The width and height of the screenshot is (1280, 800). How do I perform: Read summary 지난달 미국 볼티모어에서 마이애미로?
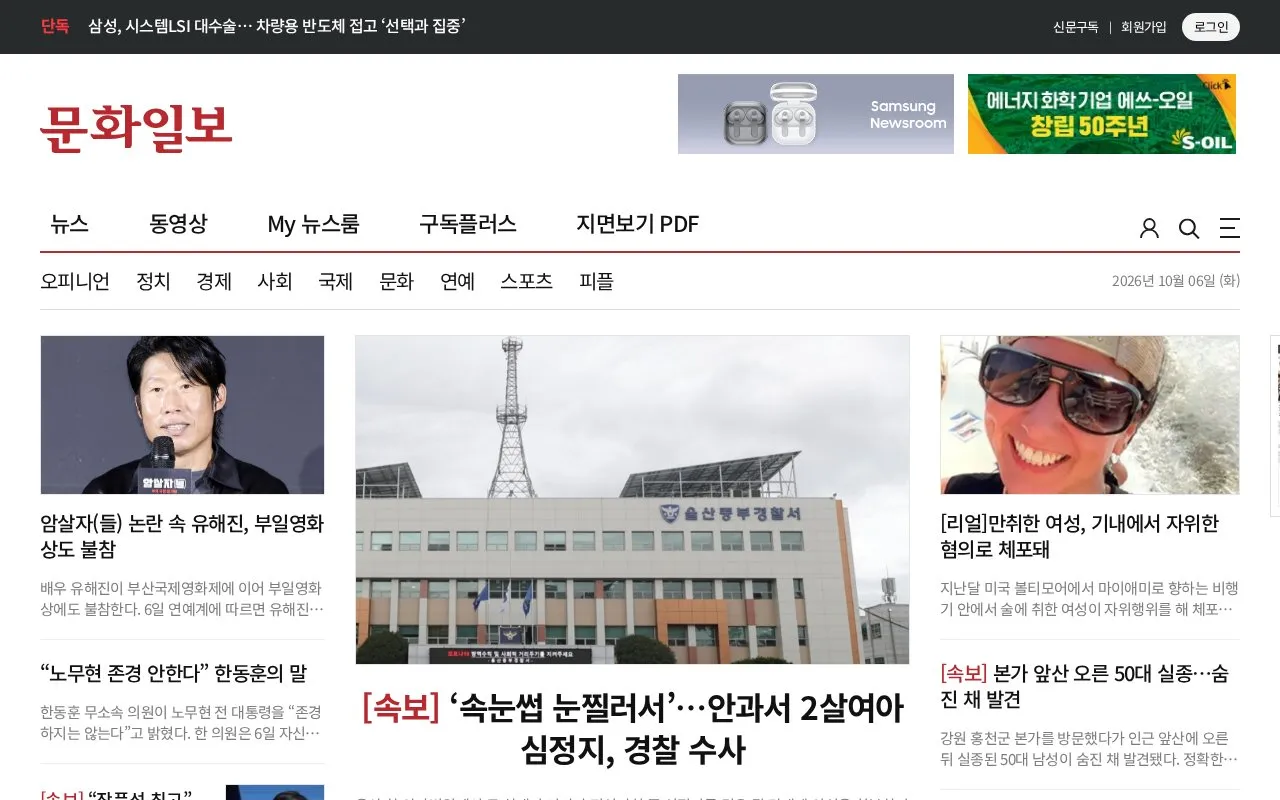coord(1090,598)
